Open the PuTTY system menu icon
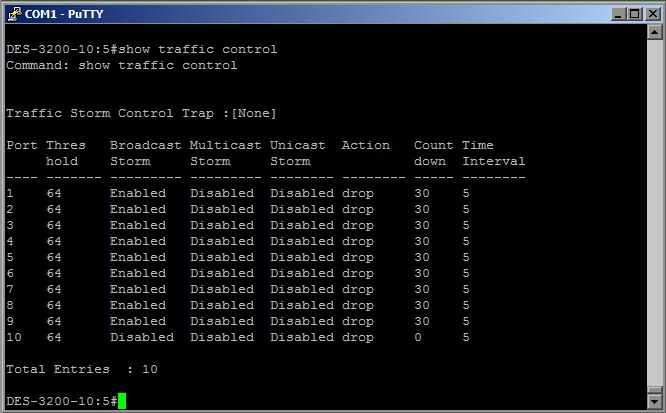The width and height of the screenshot is (666, 413). pyautogui.click(x=14, y=13)
